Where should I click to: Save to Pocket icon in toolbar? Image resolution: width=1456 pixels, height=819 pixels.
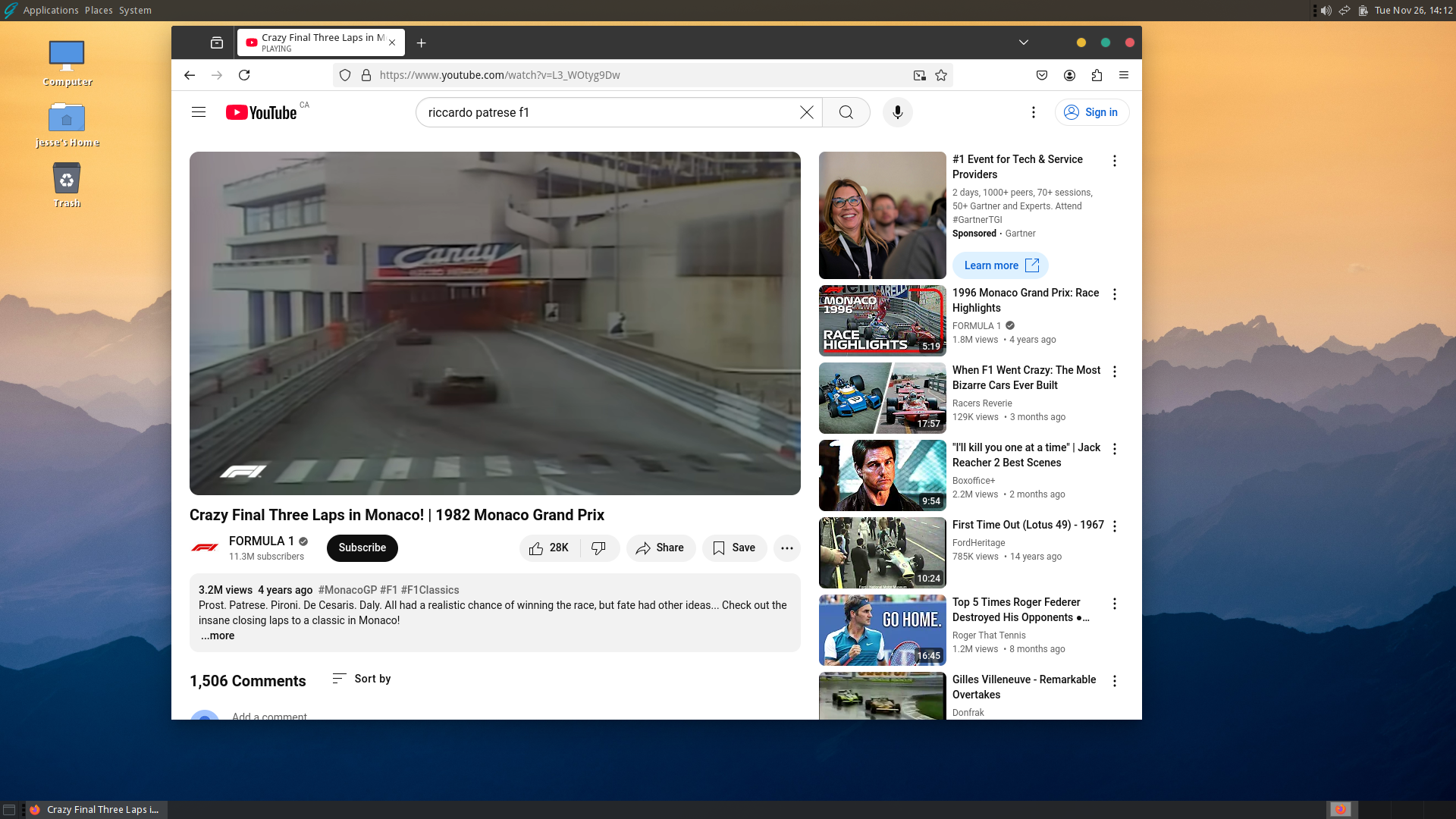click(1042, 75)
